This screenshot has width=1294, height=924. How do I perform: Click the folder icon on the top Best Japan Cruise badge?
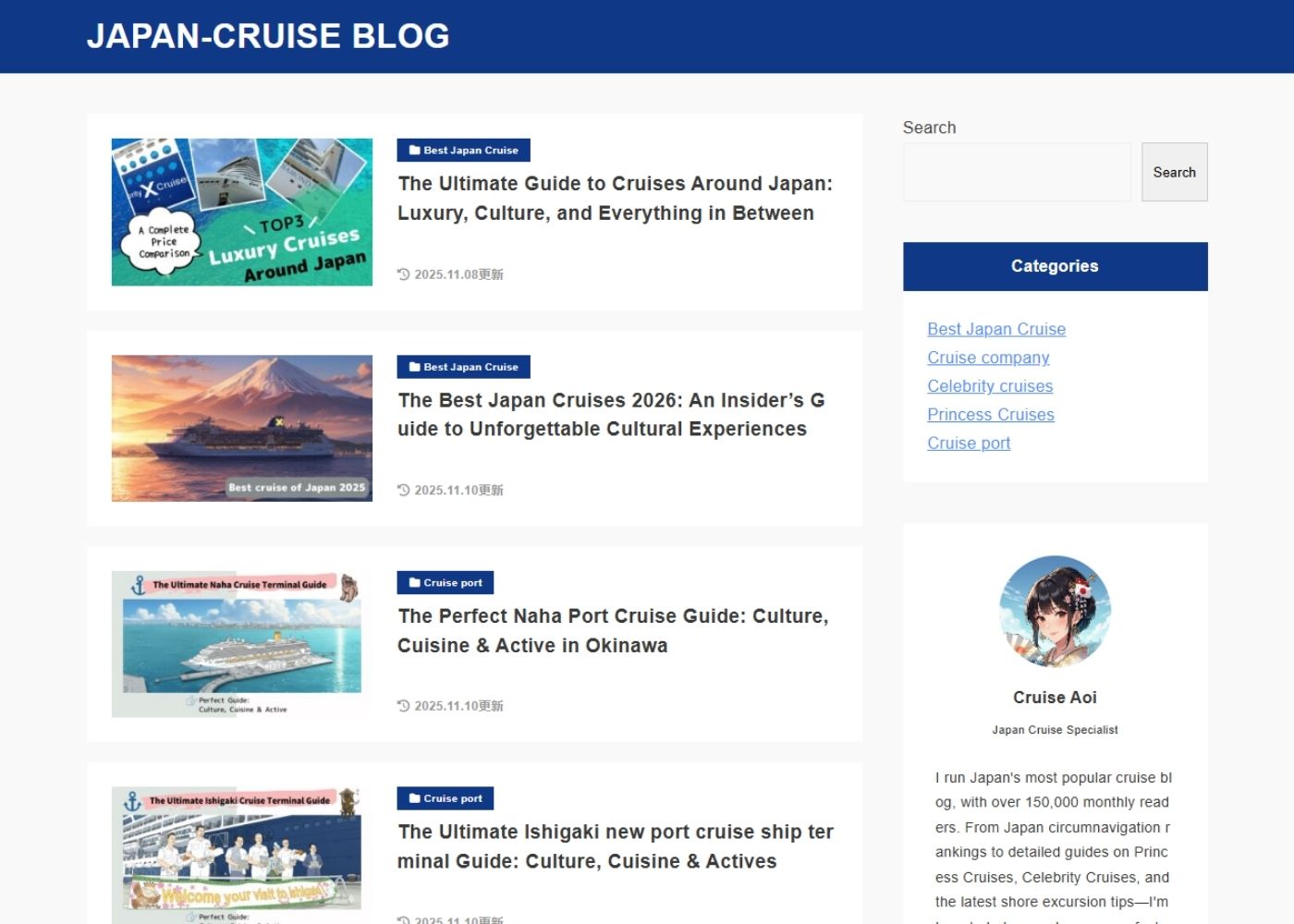point(412,150)
